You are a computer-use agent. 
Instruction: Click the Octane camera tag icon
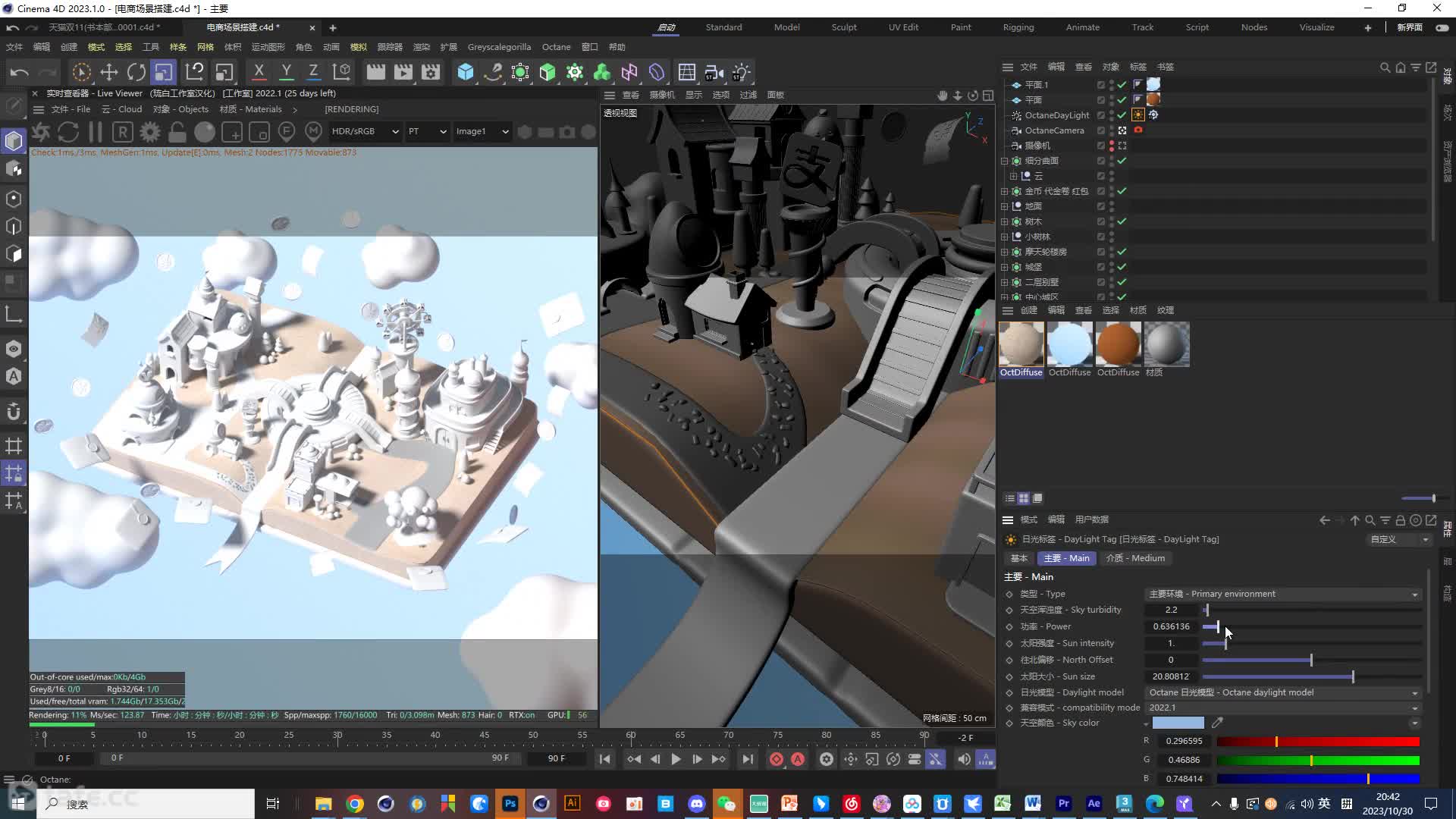coord(1138,130)
